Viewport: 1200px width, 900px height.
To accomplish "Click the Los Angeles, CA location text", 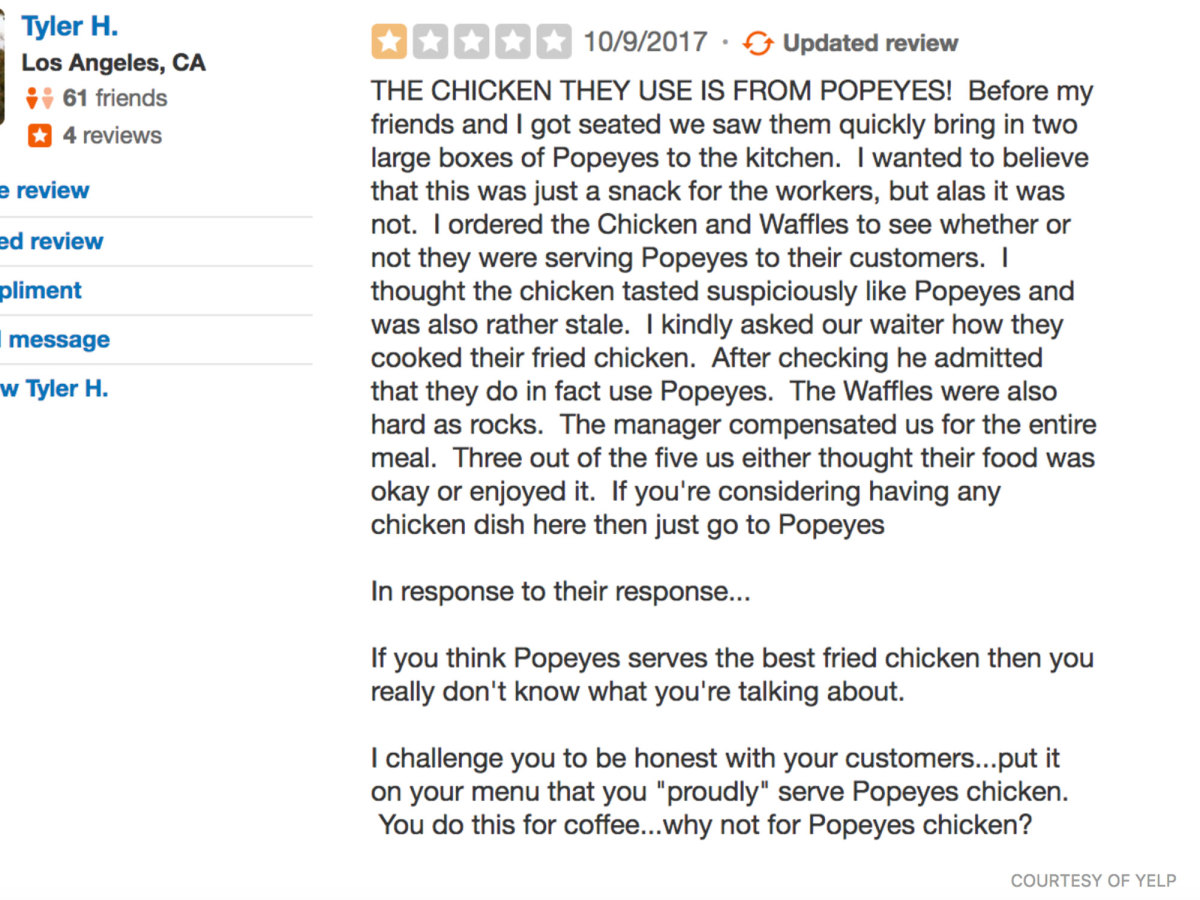I will pyautogui.click(x=113, y=62).
